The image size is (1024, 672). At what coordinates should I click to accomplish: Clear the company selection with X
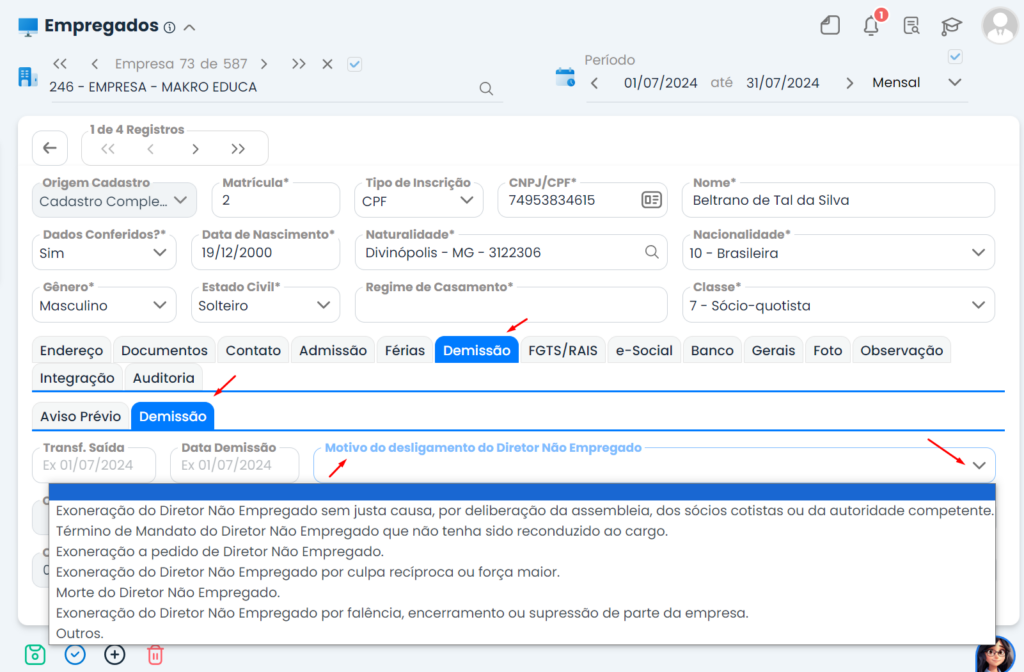point(327,64)
